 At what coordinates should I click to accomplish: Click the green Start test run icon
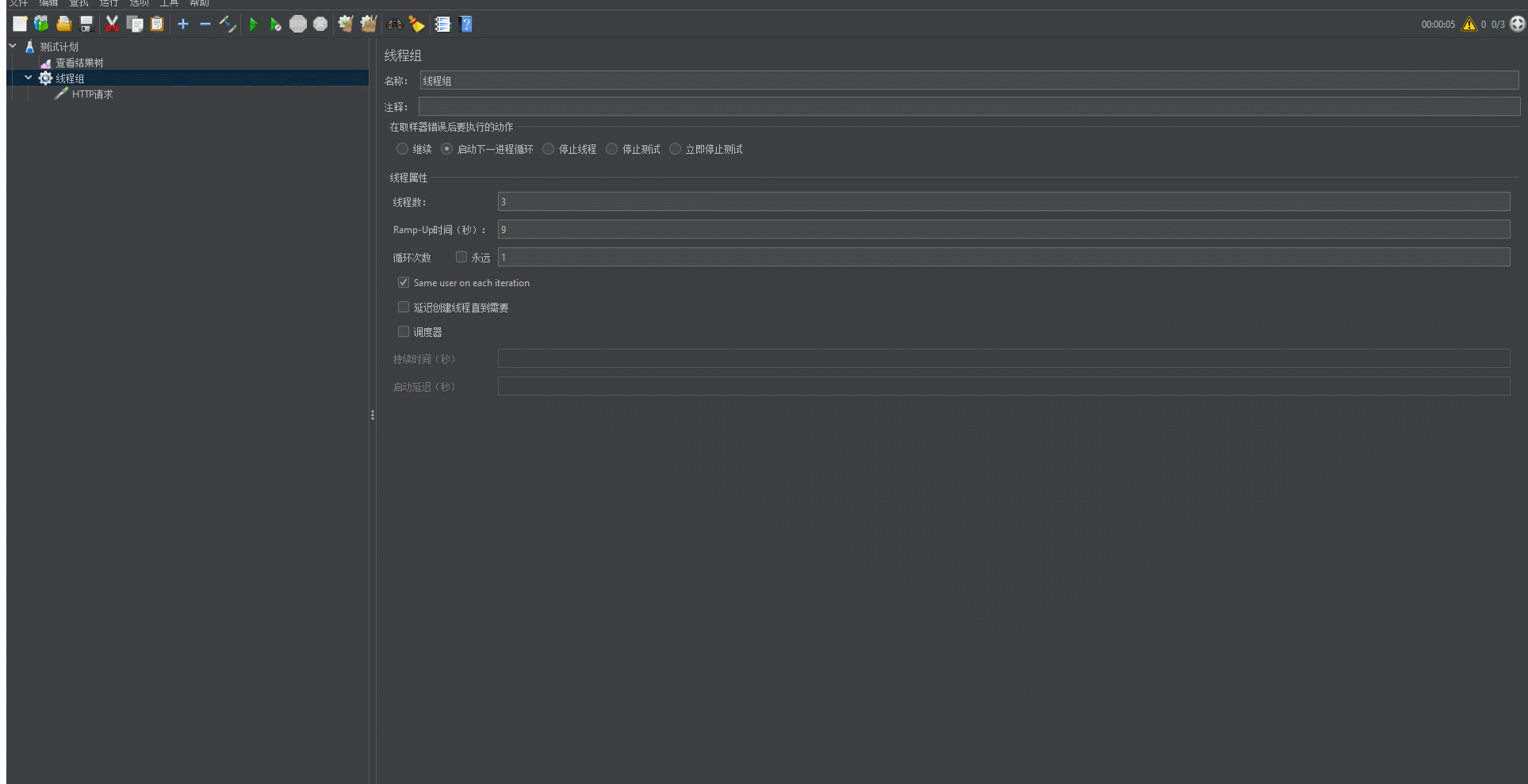click(253, 25)
